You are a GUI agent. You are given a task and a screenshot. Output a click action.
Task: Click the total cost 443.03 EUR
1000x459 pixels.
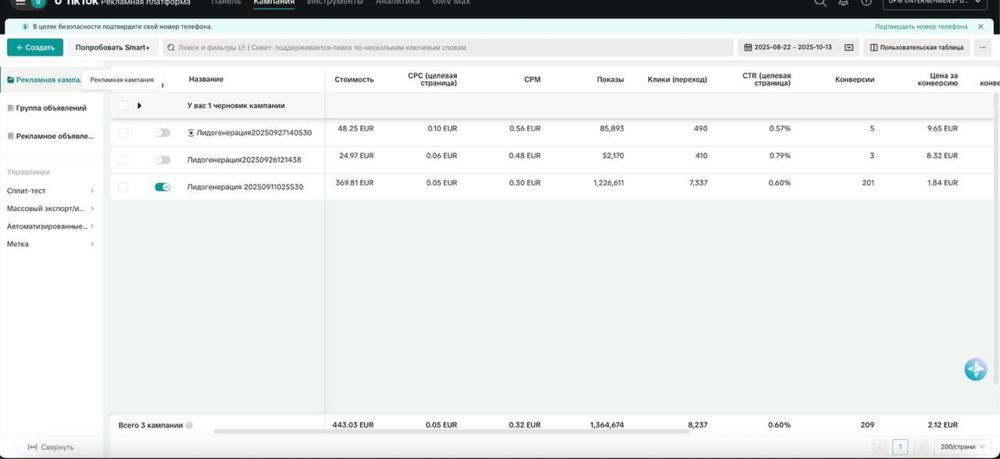pyautogui.click(x=353, y=425)
